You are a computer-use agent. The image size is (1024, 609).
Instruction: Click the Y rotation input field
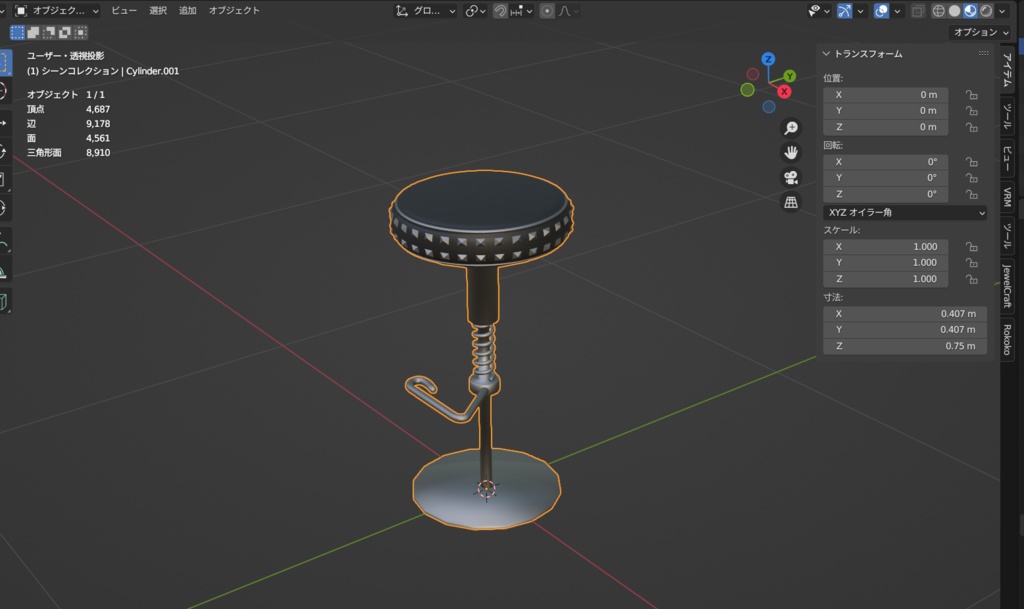[884, 177]
